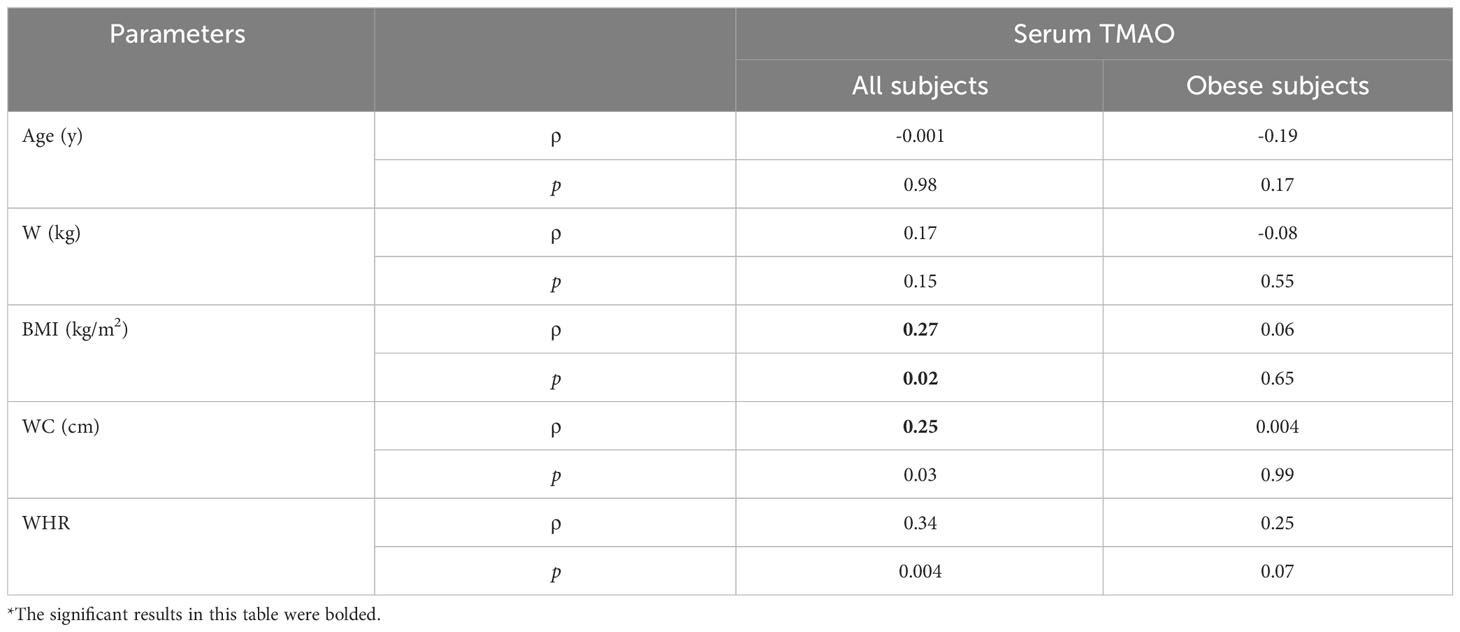Click the All subjects column header

point(920,86)
